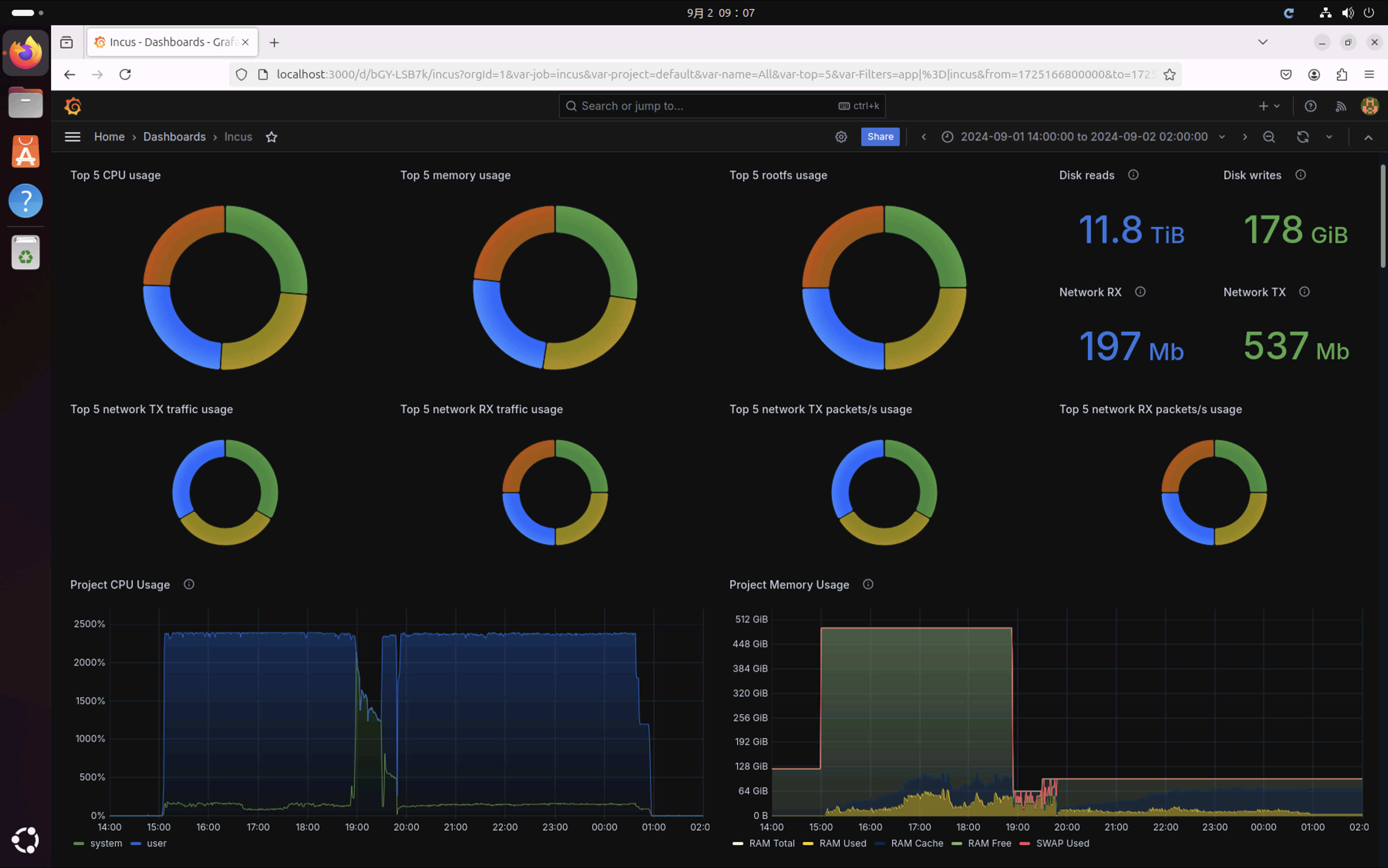Screen dimensions: 1388x868
Task: Click the Grafana logo home icon
Action: (x=73, y=106)
